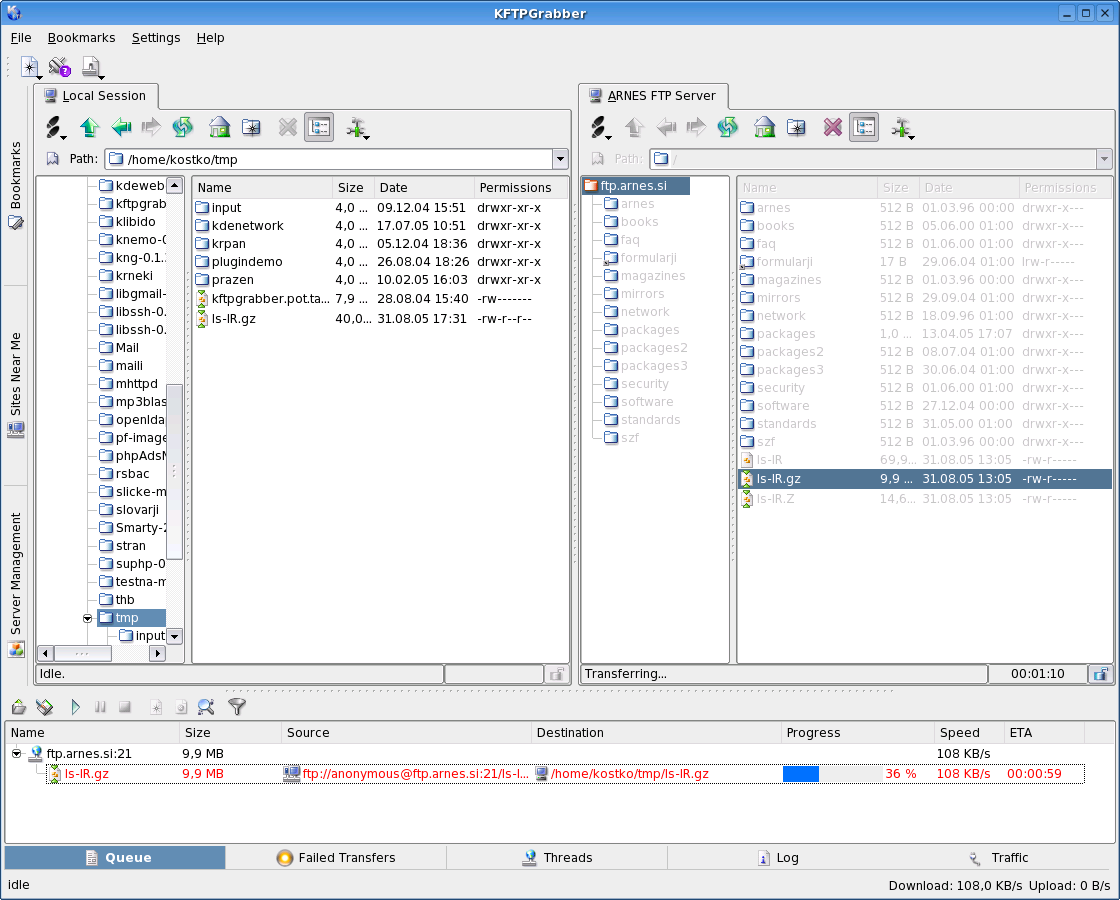Start queue processing with play icon
This screenshot has height=900, width=1120.
[76, 707]
